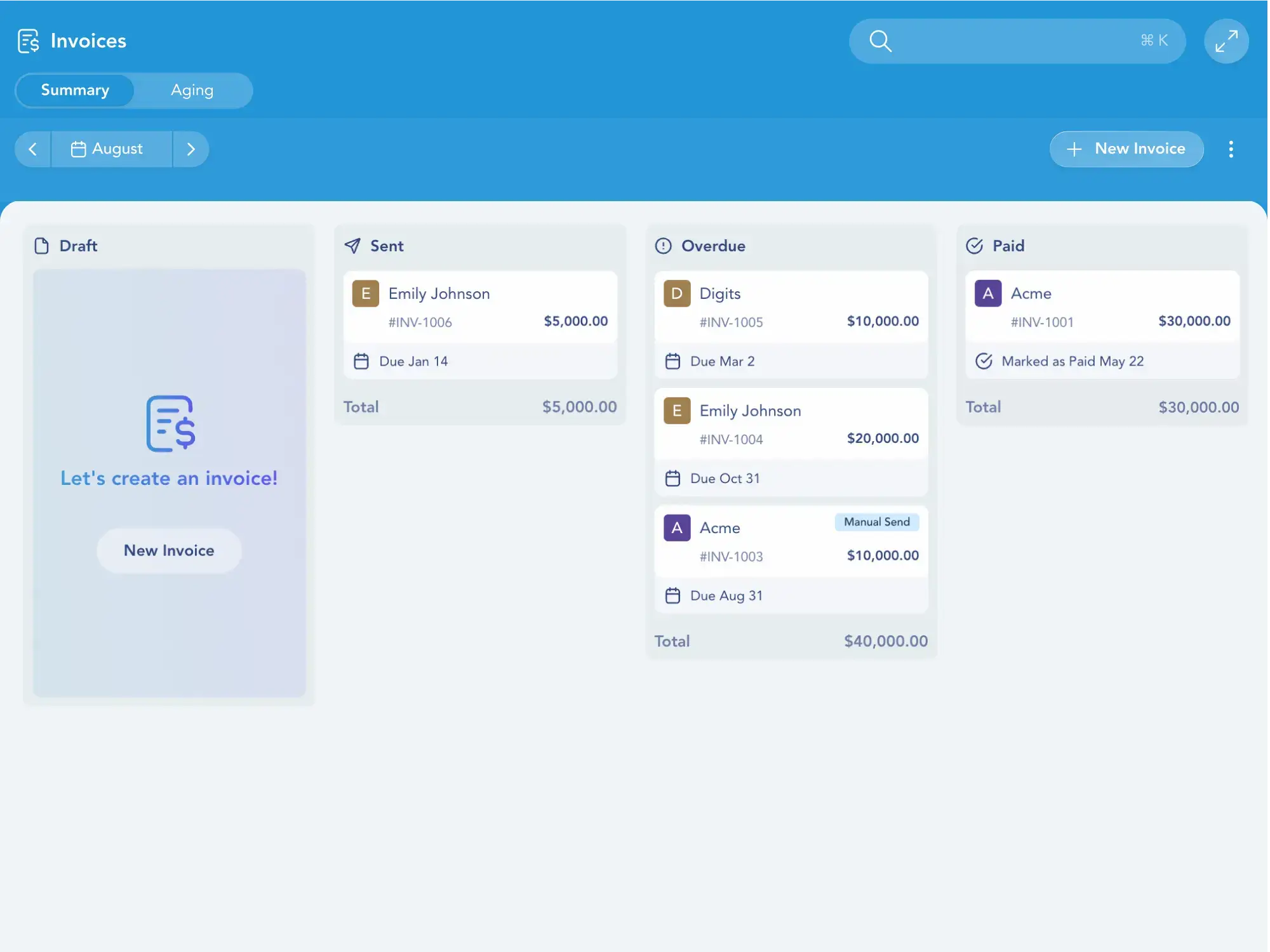Screen dimensions: 1270x952
Task: Open the three-dot more options menu
Action: [1231, 149]
